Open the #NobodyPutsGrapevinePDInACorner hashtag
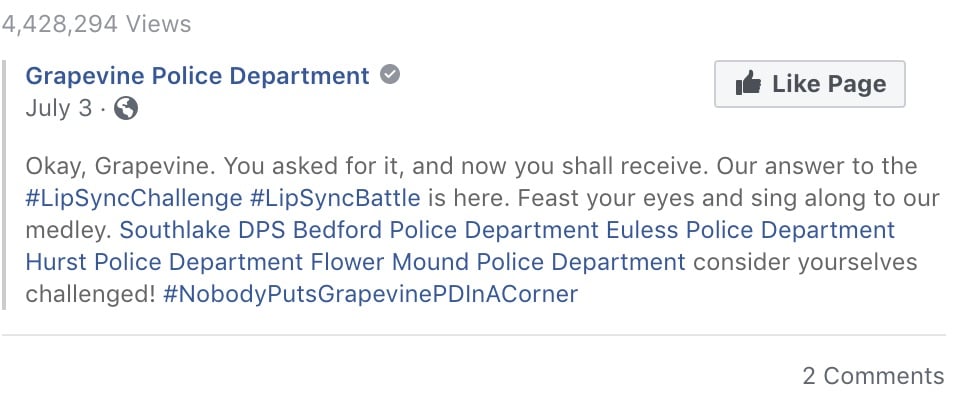958x404 pixels. pos(370,294)
